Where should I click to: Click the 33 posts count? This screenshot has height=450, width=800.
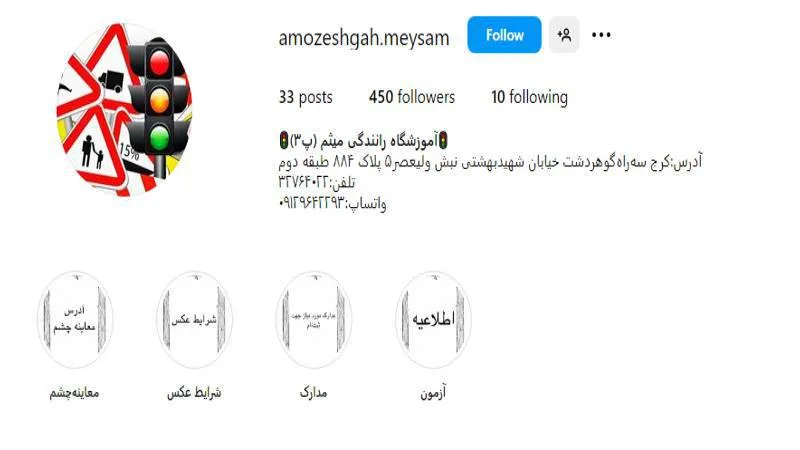click(305, 97)
